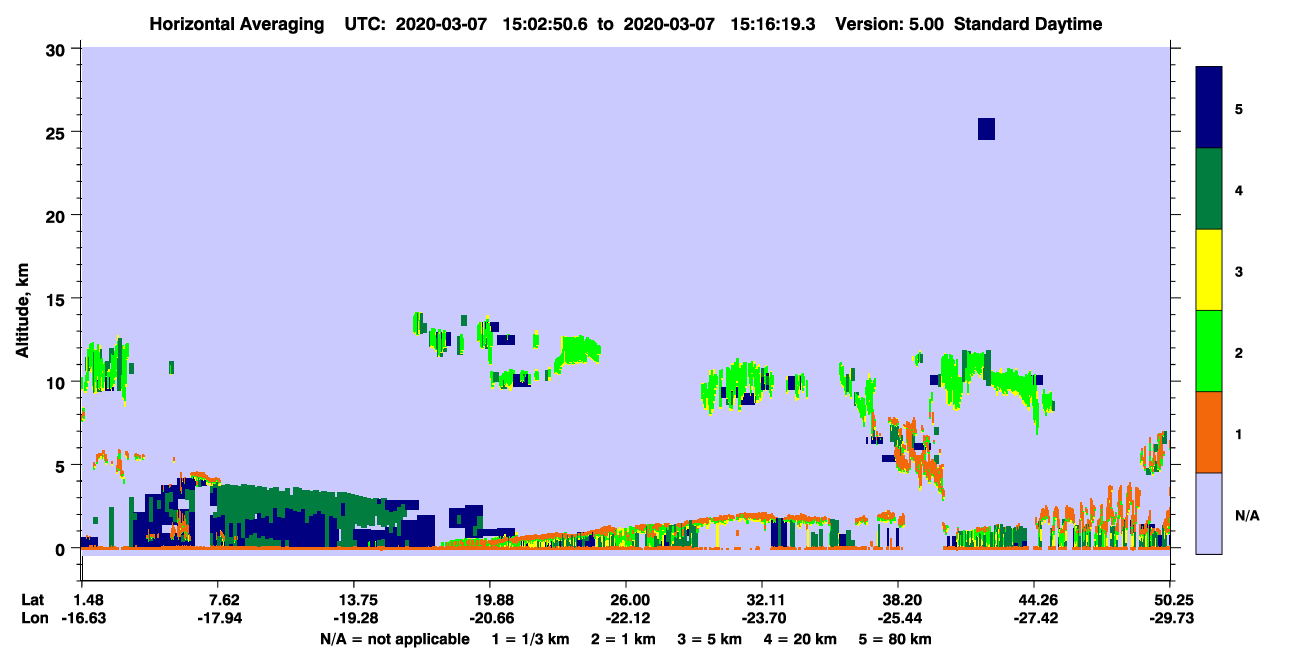Click the isolated dark blue square at 25 km altitude
Viewport: 1300px width, 667px height.
coord(986,129)
